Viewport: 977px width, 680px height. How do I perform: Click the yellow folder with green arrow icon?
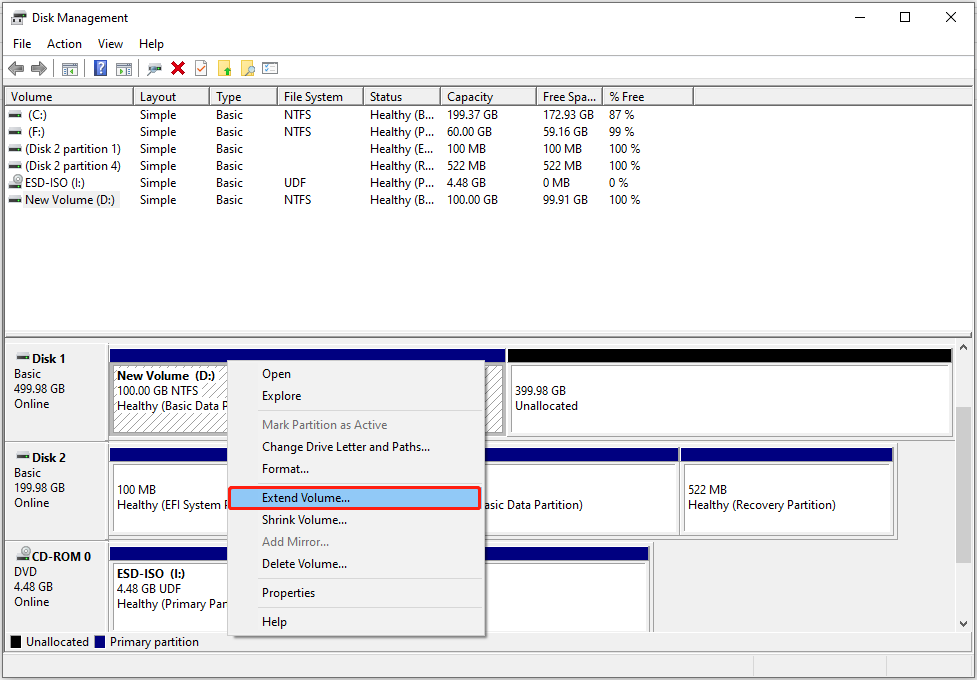click(x=225, y=68)
